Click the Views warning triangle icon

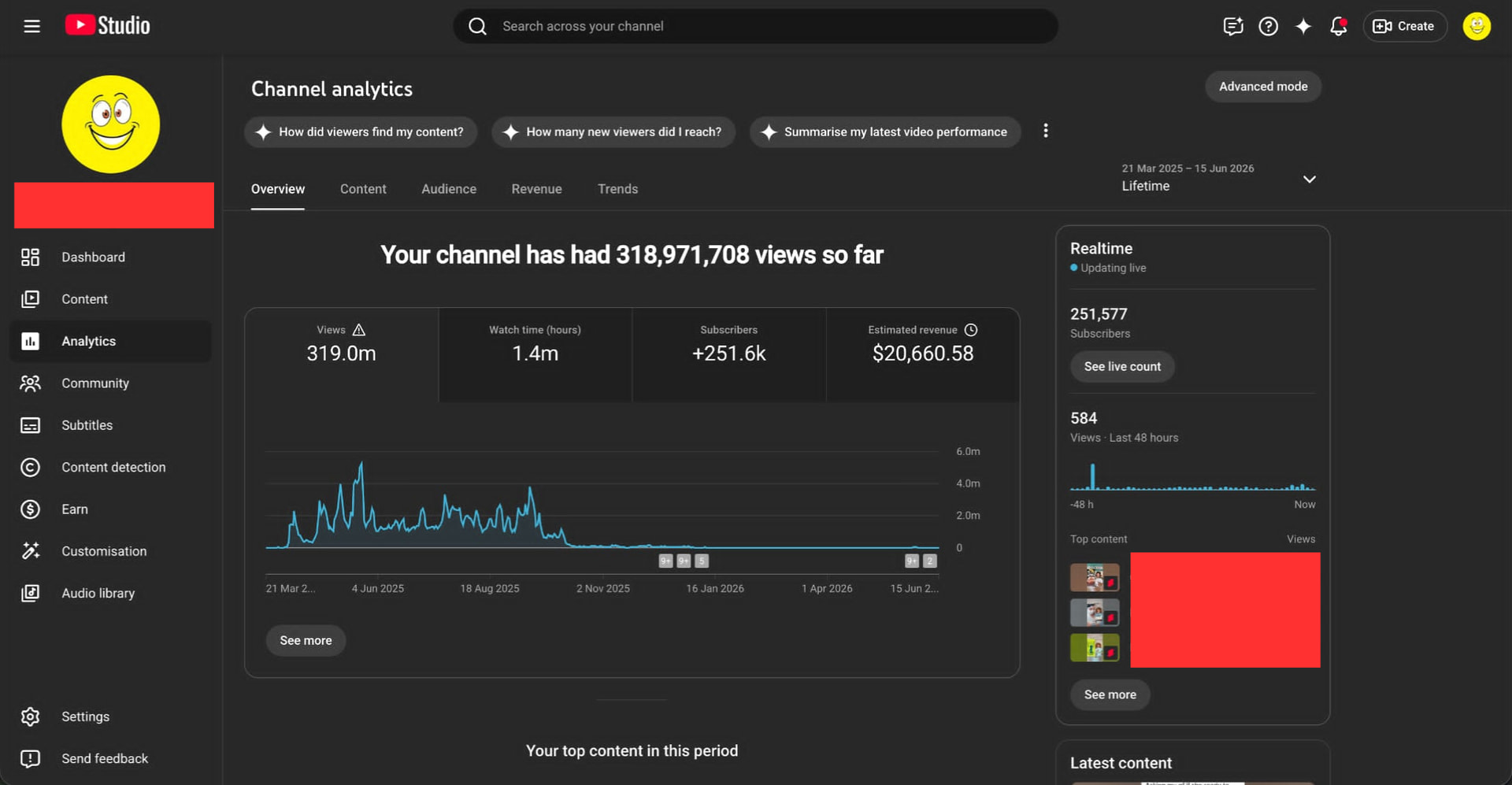coord(359,330)
